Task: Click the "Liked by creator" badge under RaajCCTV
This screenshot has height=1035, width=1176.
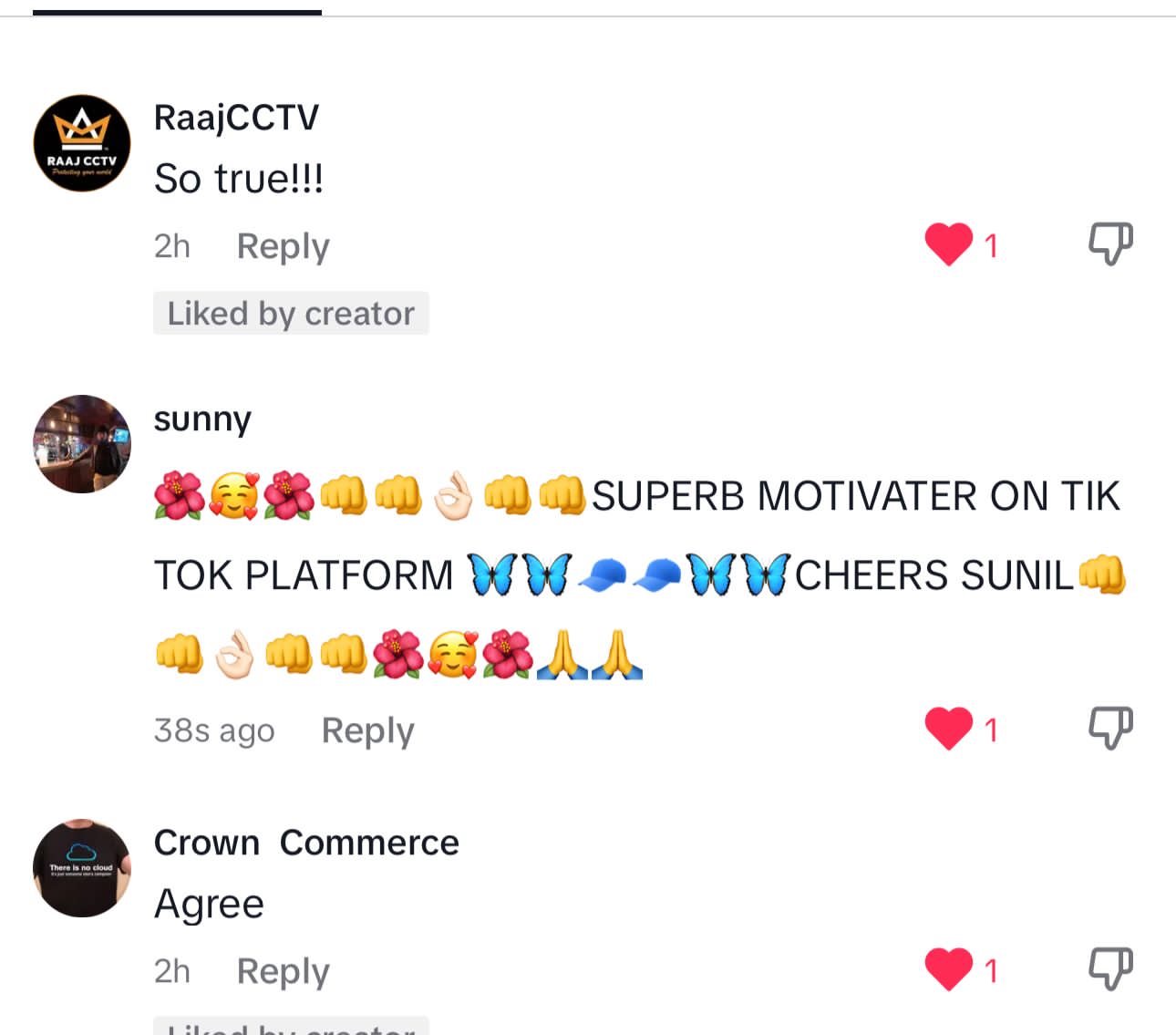Action: pyautogui.click(x=291, y=313)
